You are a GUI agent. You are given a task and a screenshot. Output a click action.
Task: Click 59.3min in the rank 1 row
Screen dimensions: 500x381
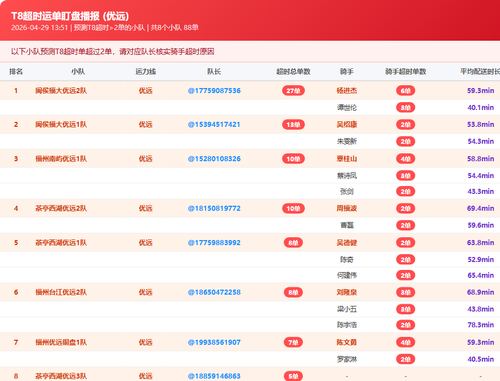point(480,91)
